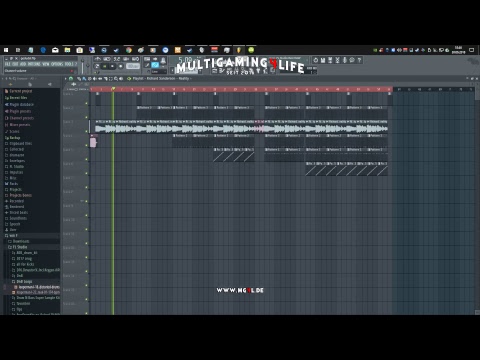Click the speech bubble icon in toolbar
This screenshot has height=360, width=480.
(352, 60)
